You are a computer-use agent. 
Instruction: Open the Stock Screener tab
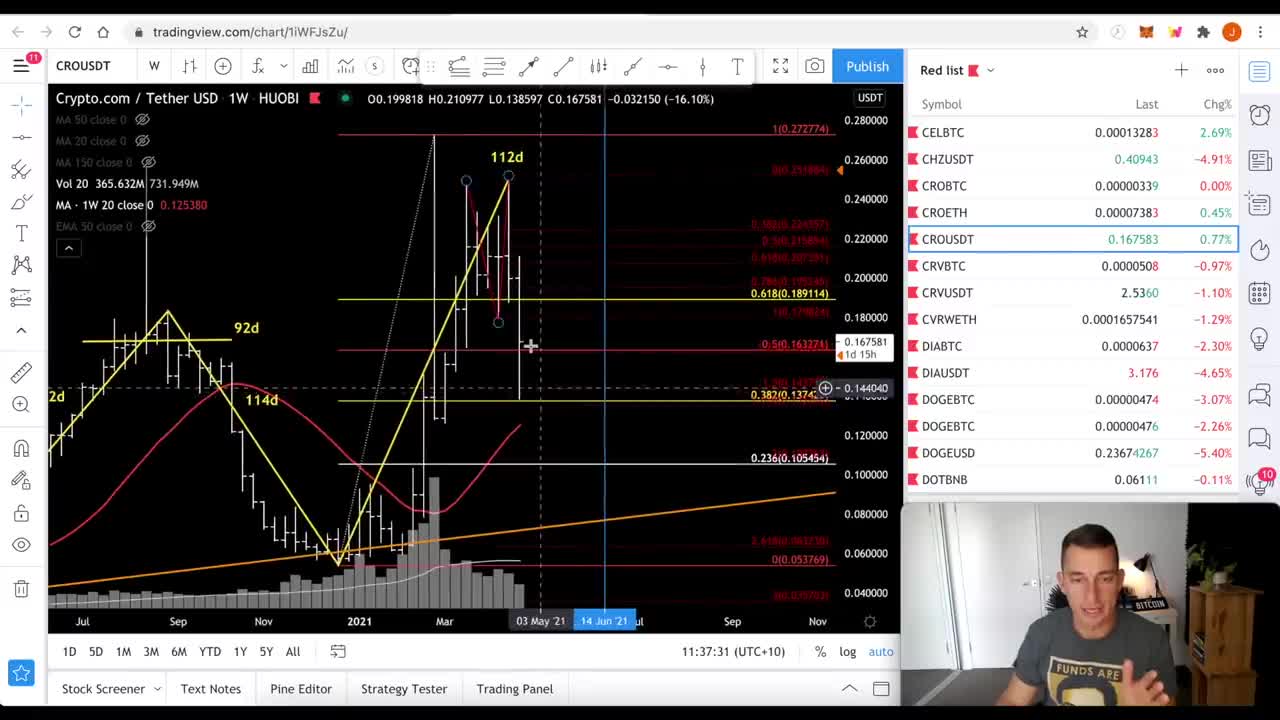[x=103, y=689]
